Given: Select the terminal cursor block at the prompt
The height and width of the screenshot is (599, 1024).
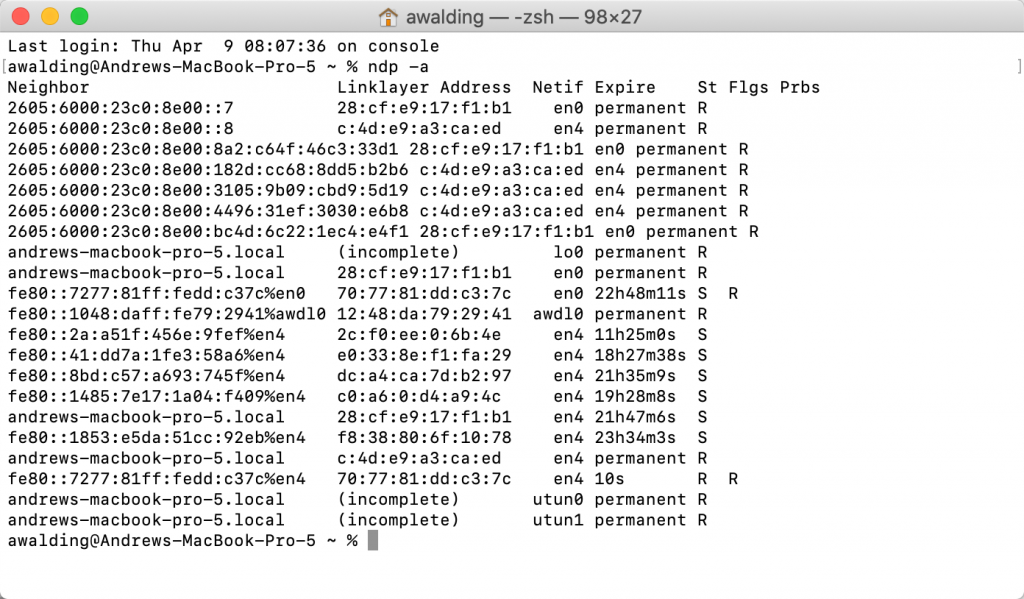Looking at the screenshot, I should [371, 540].
